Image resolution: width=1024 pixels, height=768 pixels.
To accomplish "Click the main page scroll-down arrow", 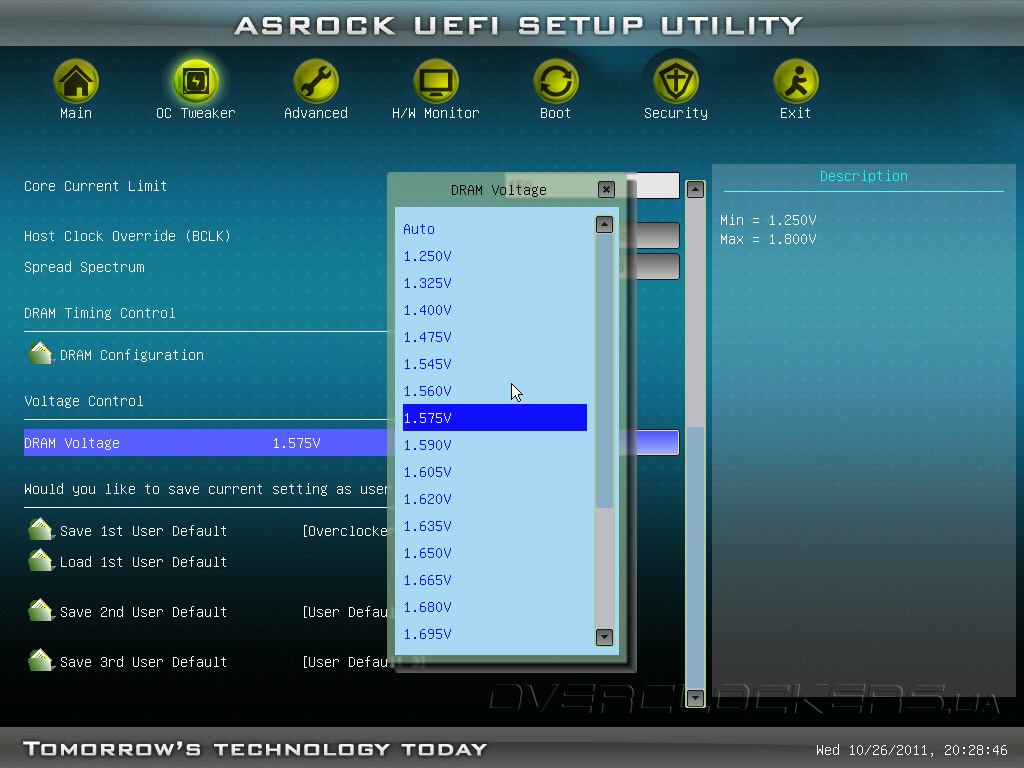I will tap(695, 697).
